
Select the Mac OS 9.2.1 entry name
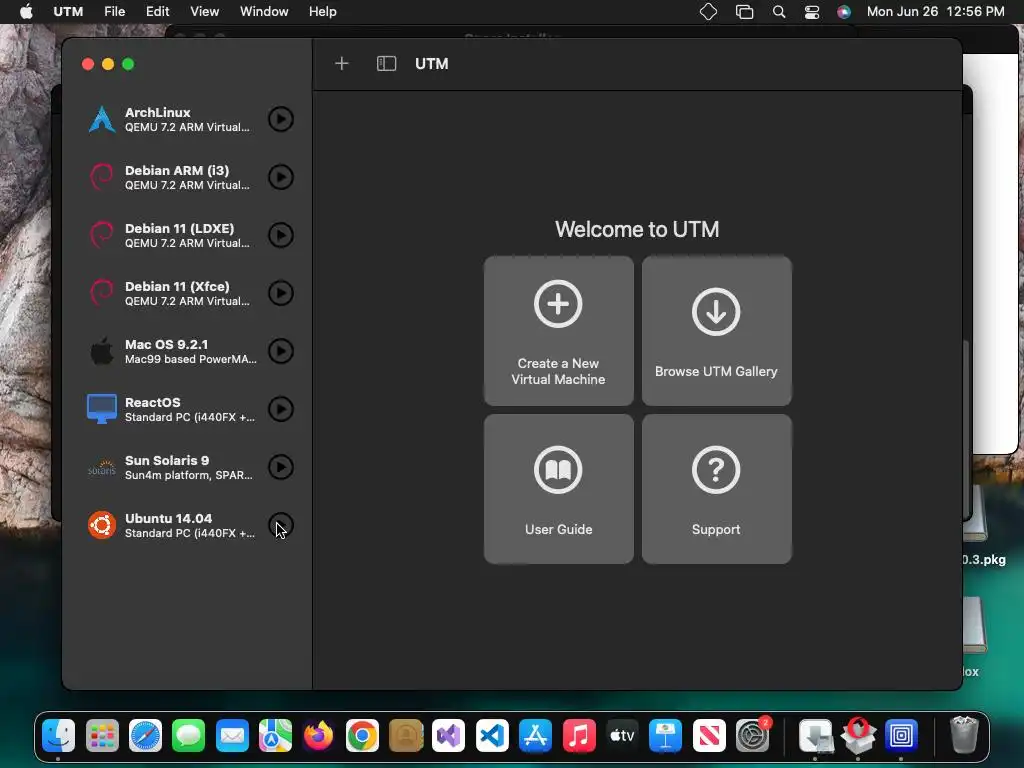[x=167, y=344]
